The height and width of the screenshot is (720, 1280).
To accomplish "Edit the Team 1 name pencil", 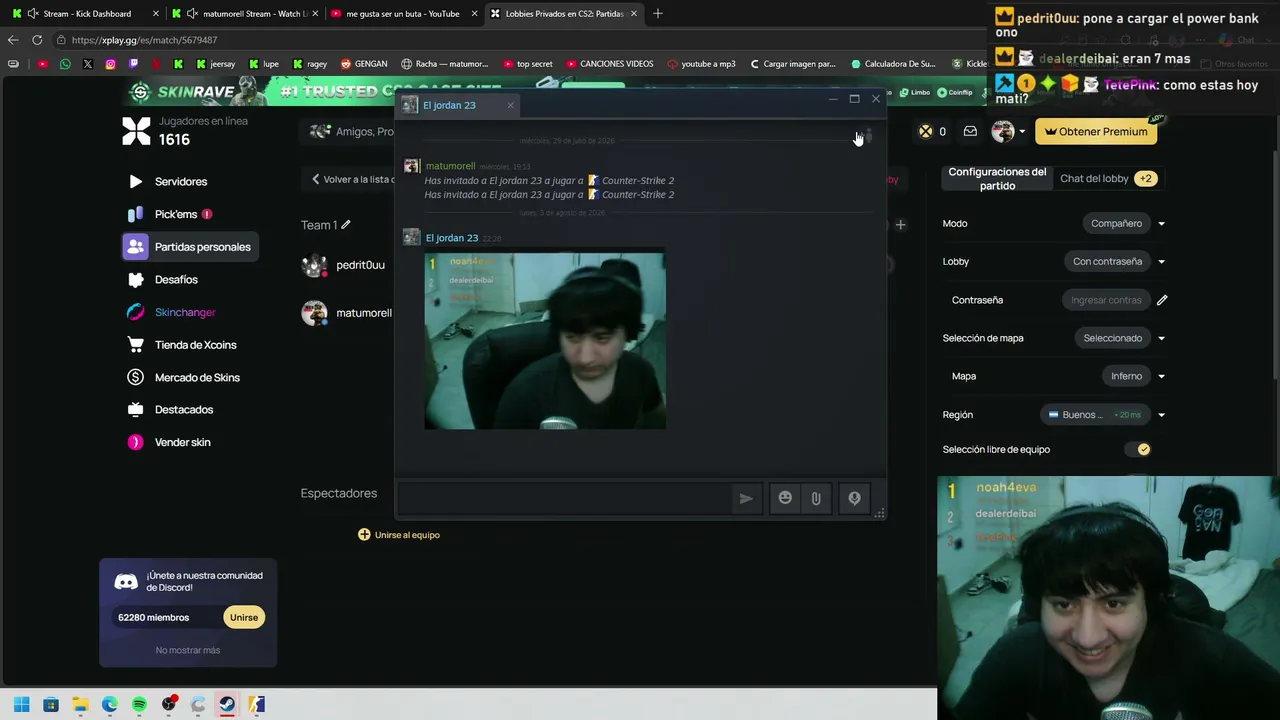I will [x=346, y=225].
